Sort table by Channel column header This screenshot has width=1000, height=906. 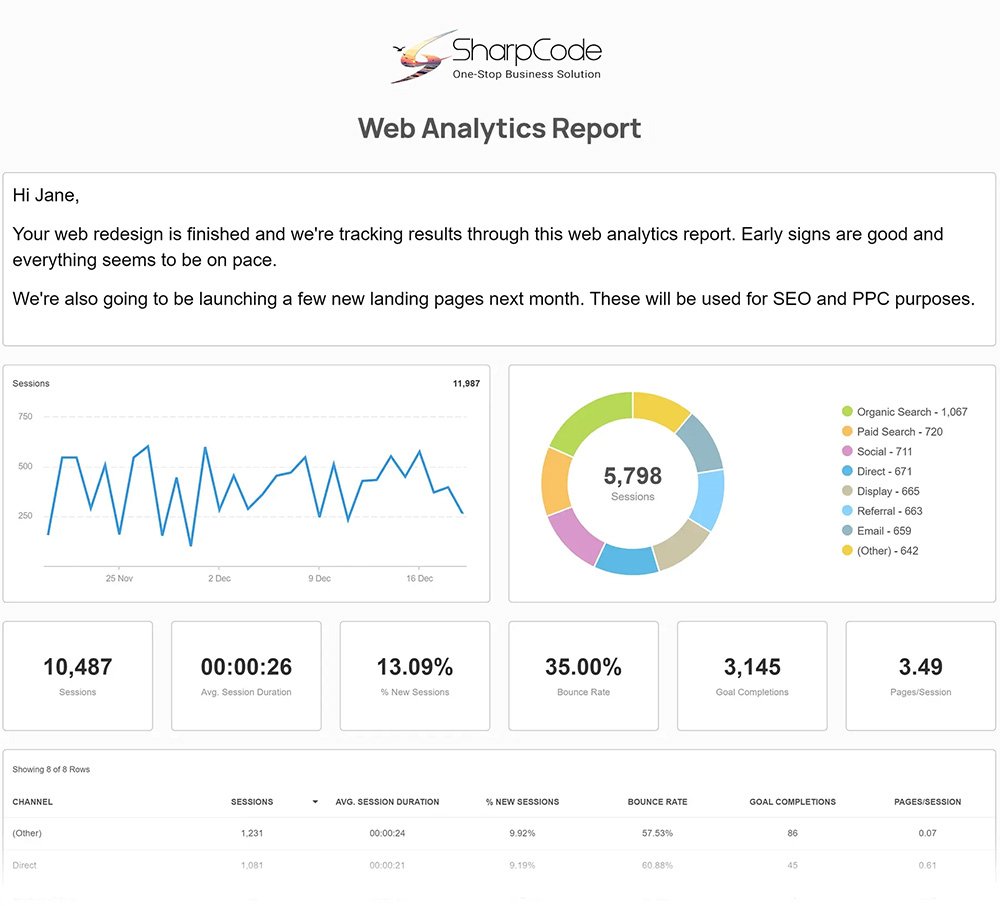(x=33, y=802)
